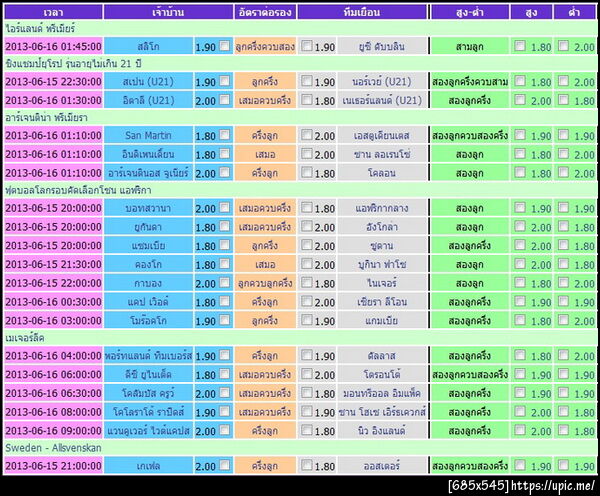The width and height of the screenshot is (600, 496).
Task: Tick the home checkbox next to San Martin
Action: tap(225, 135)
